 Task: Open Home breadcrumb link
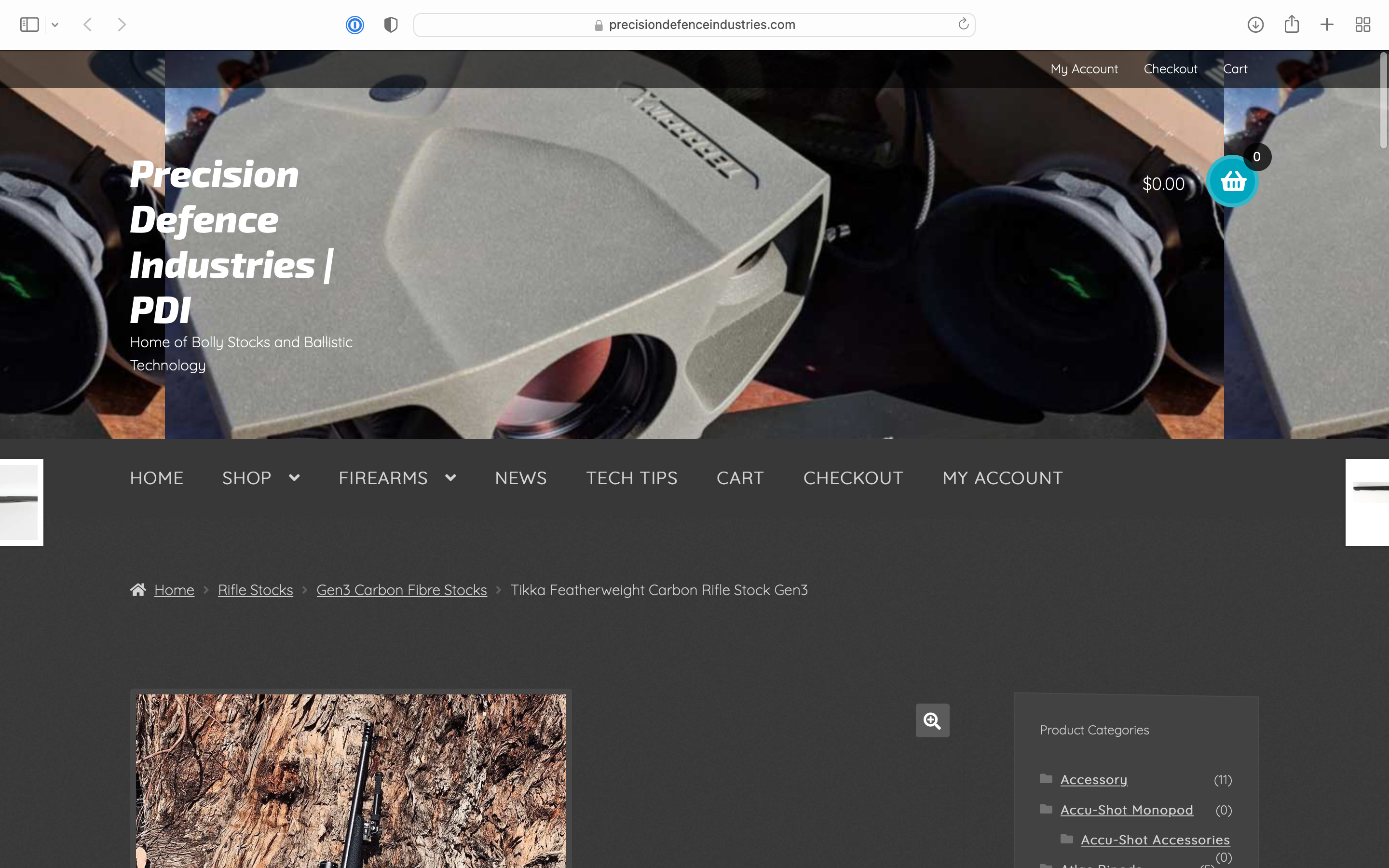(x=174, y=590)
